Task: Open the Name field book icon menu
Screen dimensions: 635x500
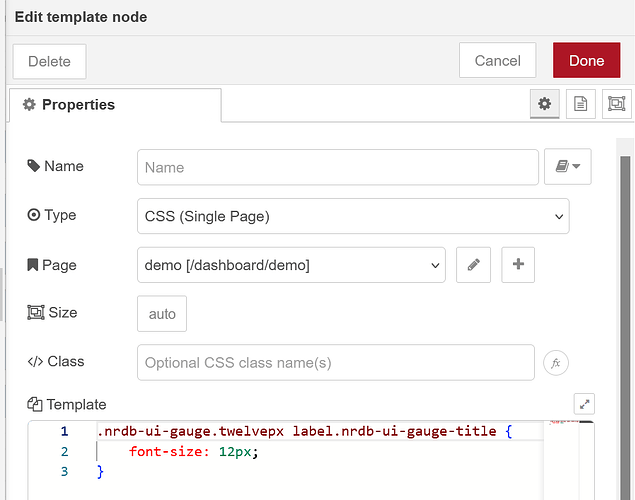Action: click(x=567, y=167)
